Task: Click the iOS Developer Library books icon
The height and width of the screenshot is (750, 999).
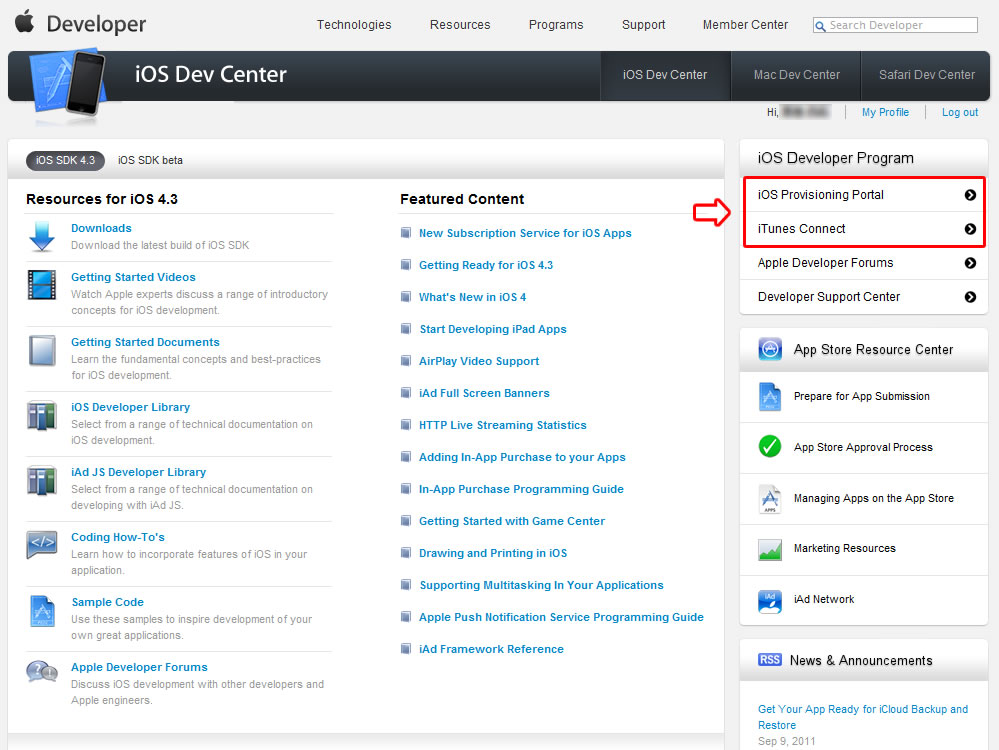Action: tap(42, 415)
